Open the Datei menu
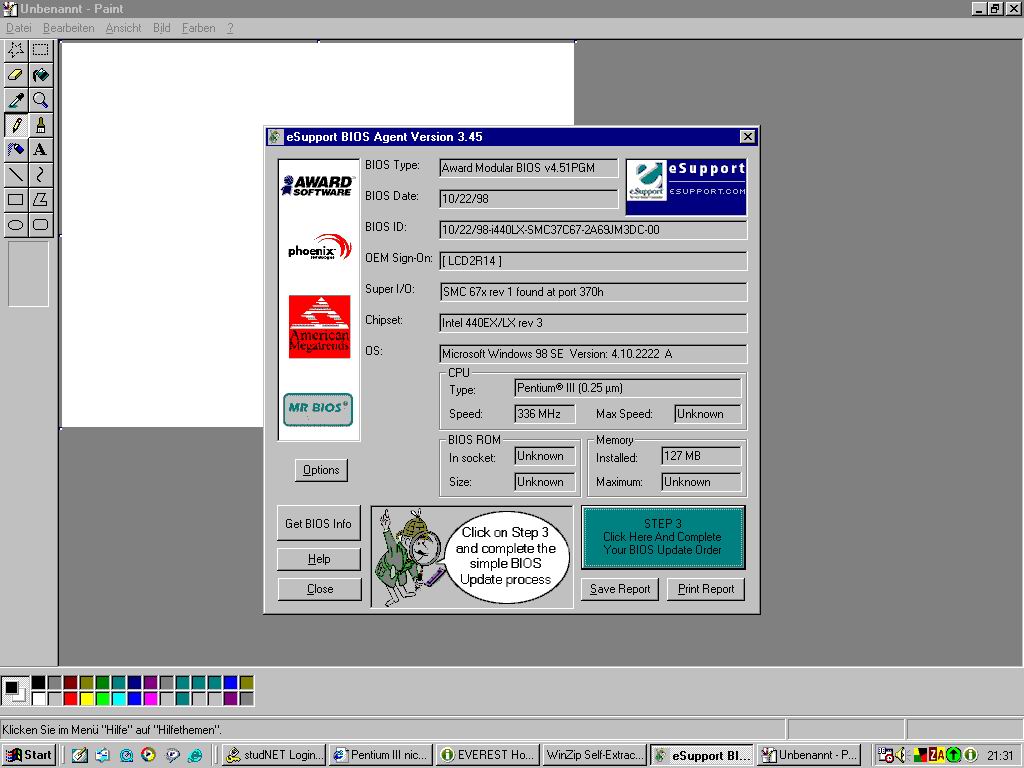The width and height of the screenshot is (1024, 768). (18, 28)
